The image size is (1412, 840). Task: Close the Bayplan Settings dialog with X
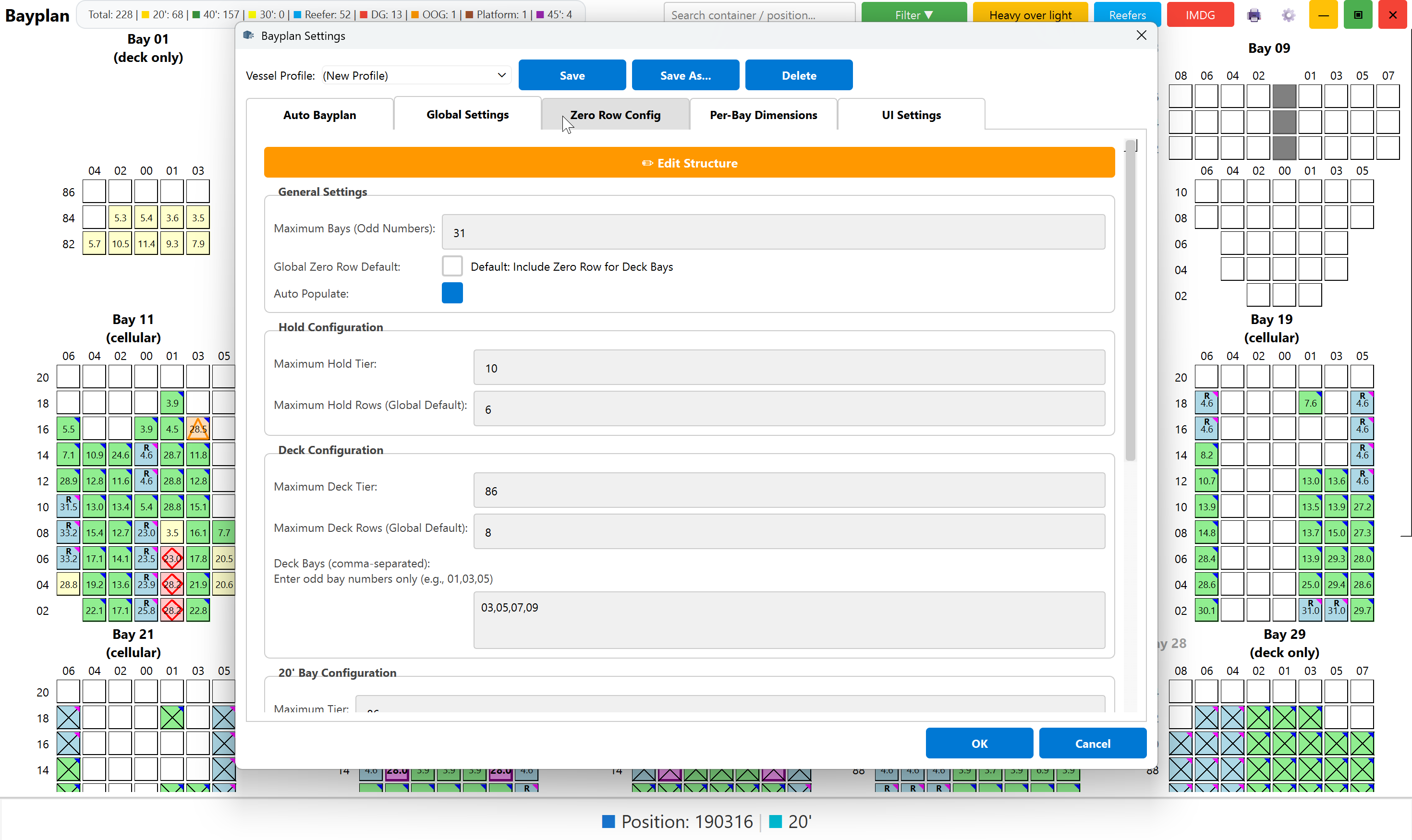[x=1141, y=36]
